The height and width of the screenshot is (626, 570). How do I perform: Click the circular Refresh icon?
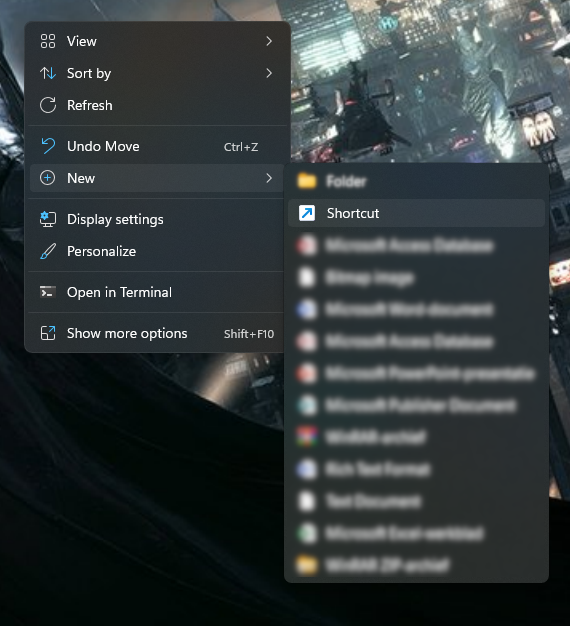48,105
